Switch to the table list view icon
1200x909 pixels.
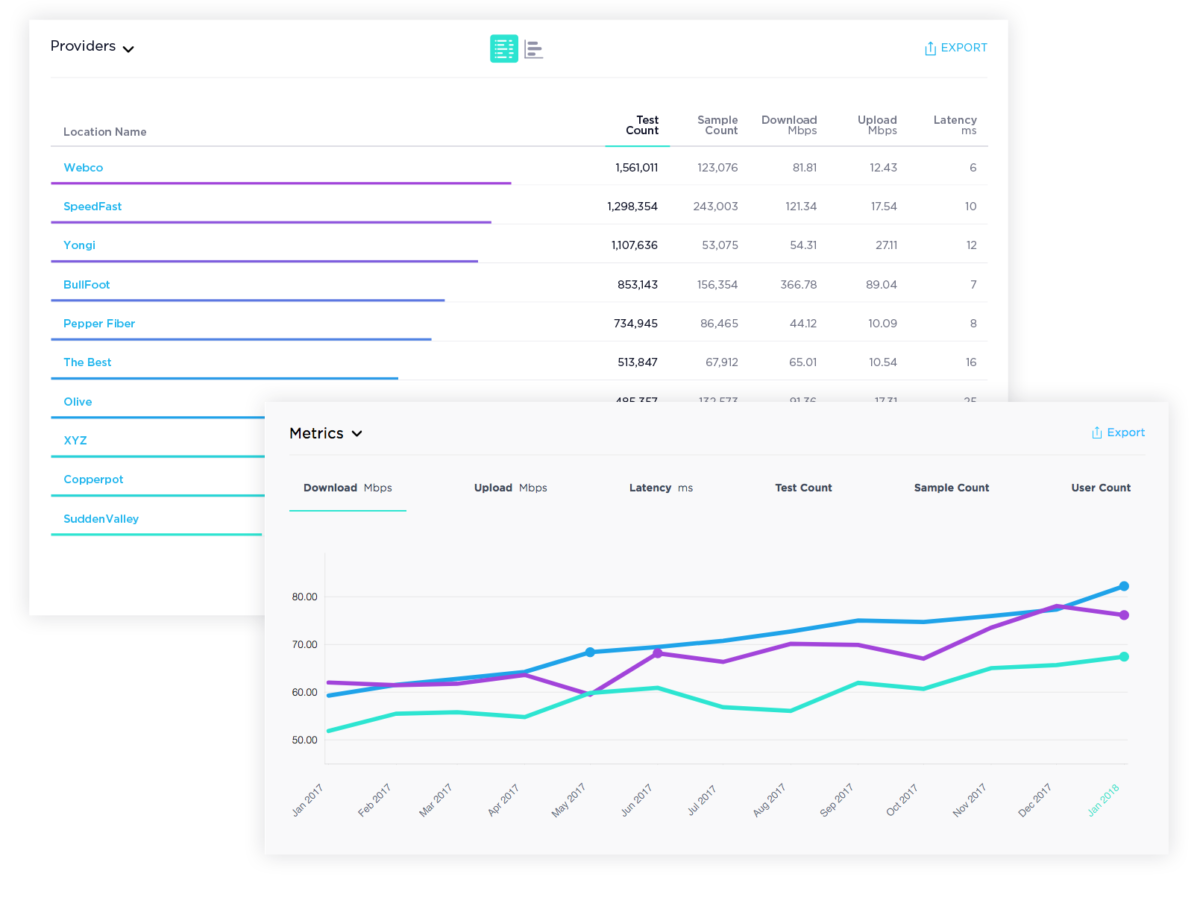pos(503,48)
